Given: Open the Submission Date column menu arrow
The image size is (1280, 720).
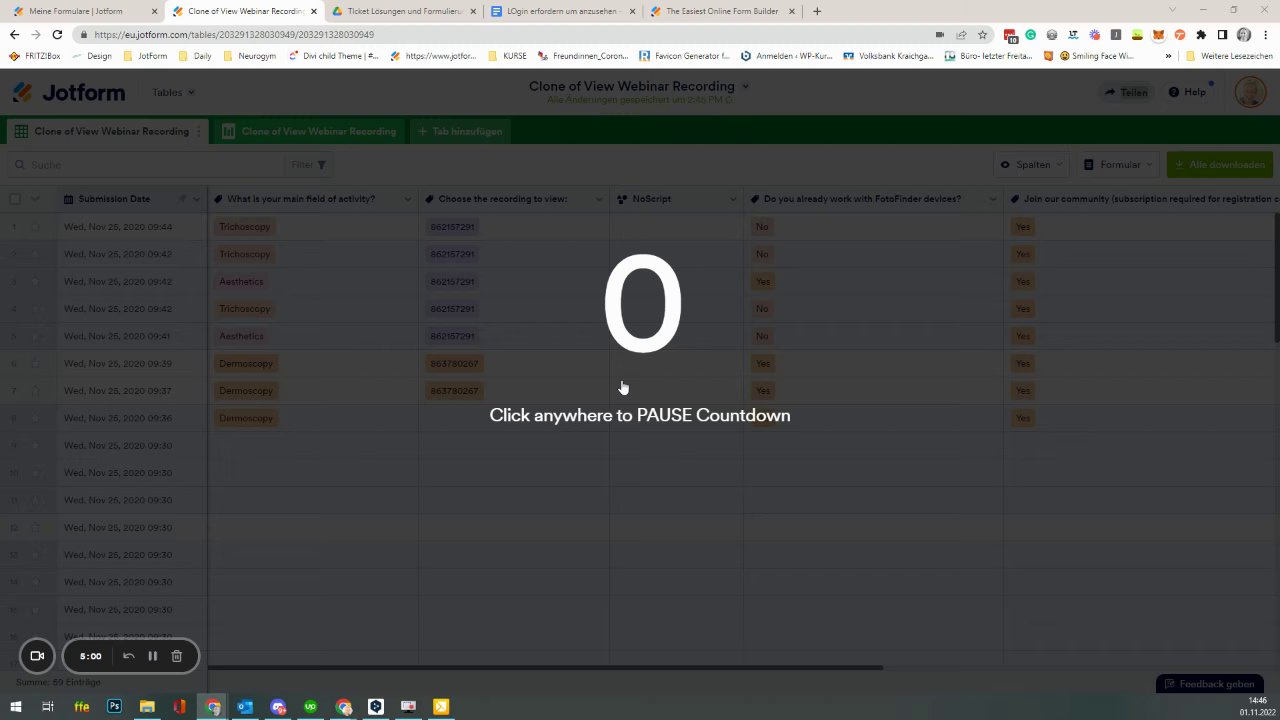Looking at the screenshot, I should pos(196,199).
